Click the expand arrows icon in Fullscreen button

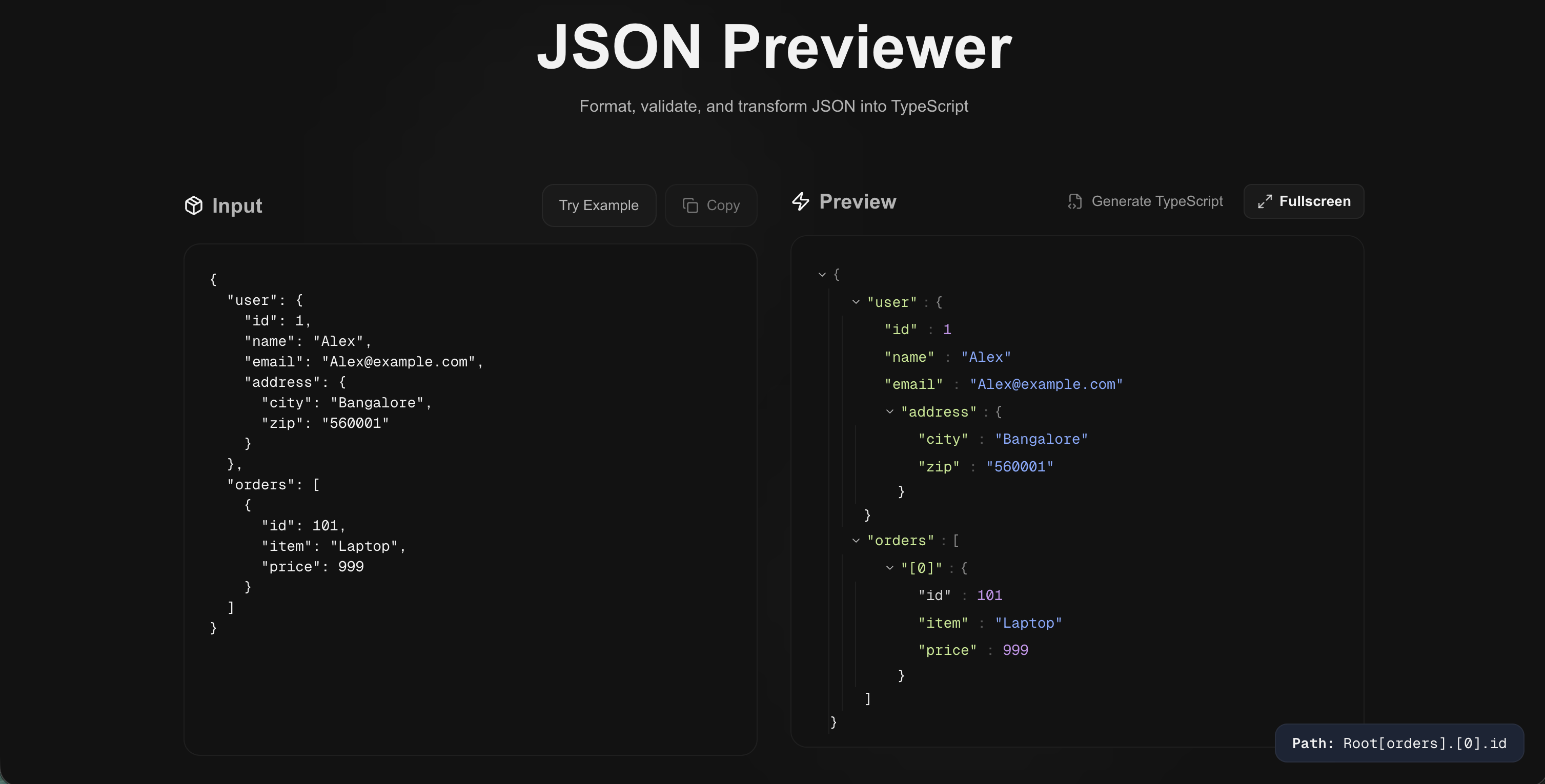point(1266,201)
